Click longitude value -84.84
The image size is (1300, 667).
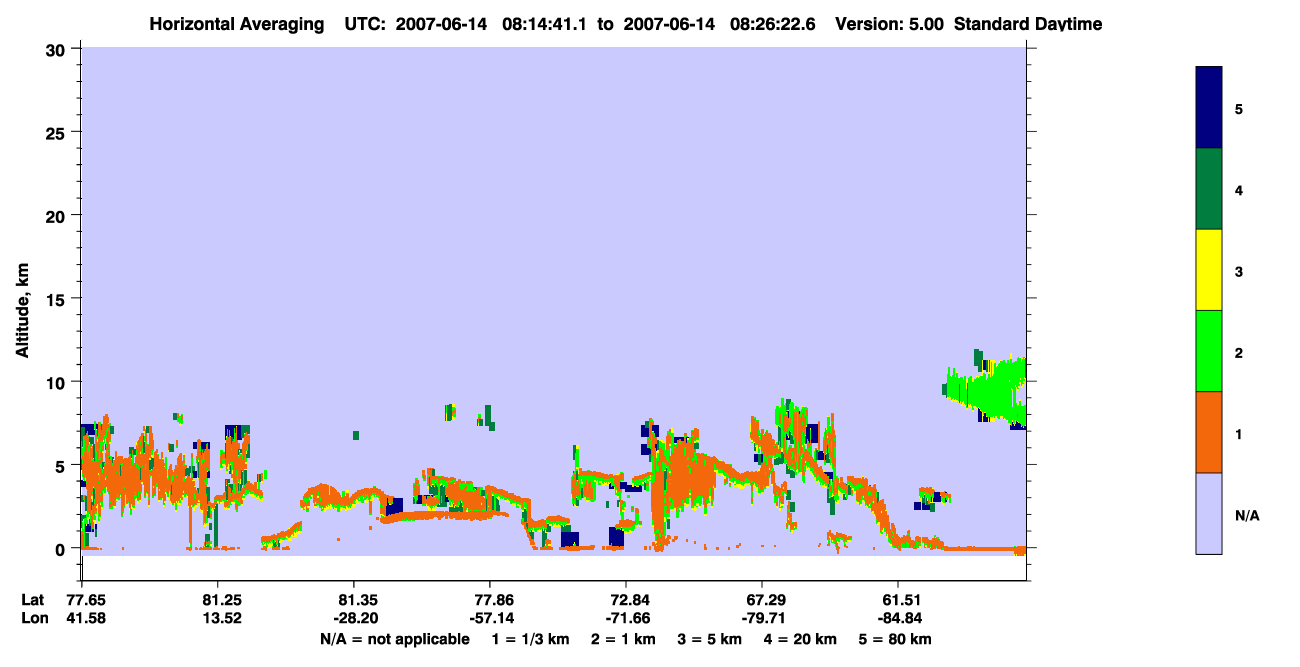[x=898, y=618]
